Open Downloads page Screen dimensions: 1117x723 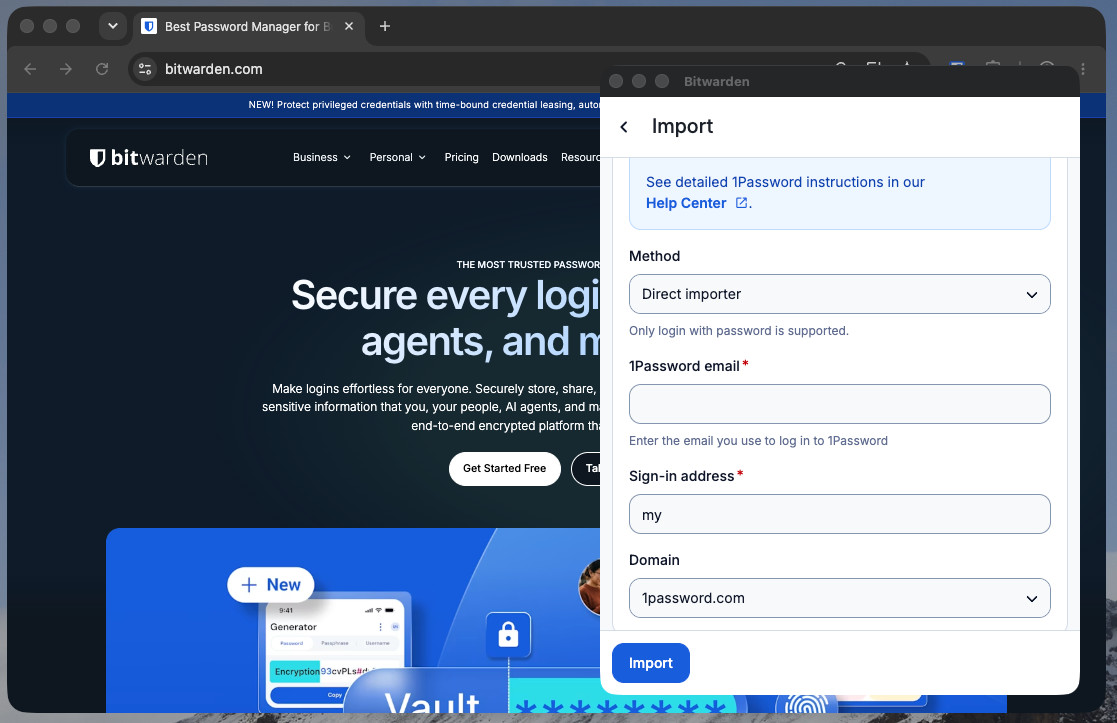point(519,157)
